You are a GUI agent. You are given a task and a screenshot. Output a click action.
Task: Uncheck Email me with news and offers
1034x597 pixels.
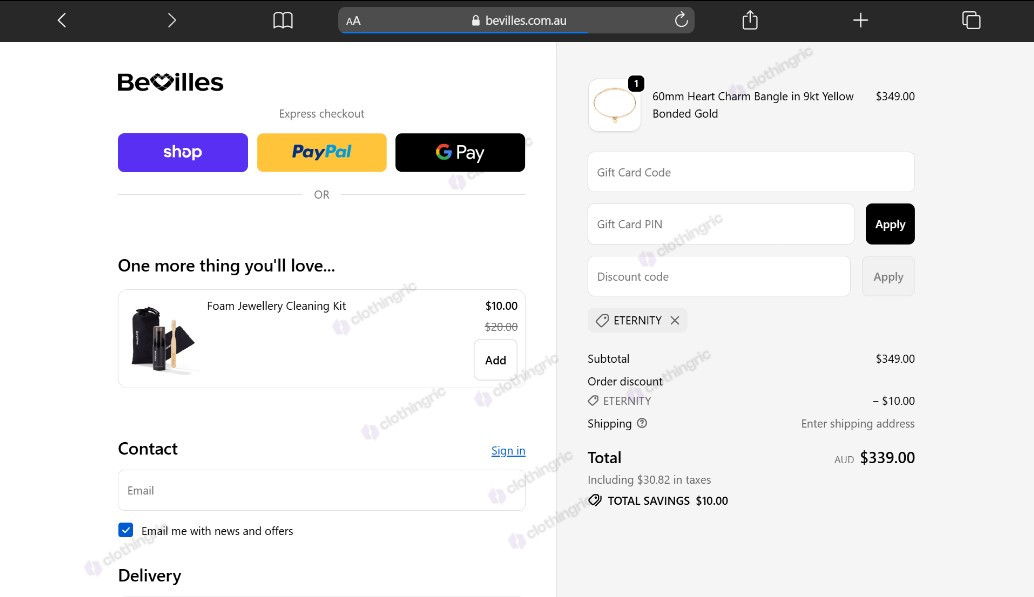pos(126,530)
